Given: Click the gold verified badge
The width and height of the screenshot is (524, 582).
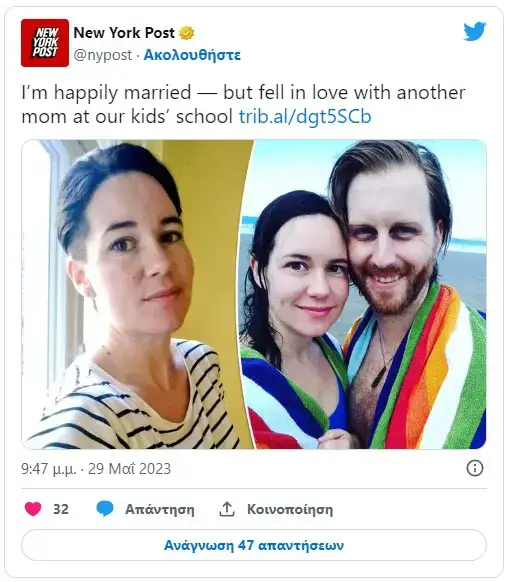Looking at the screenshot, I should click(187, 33).
